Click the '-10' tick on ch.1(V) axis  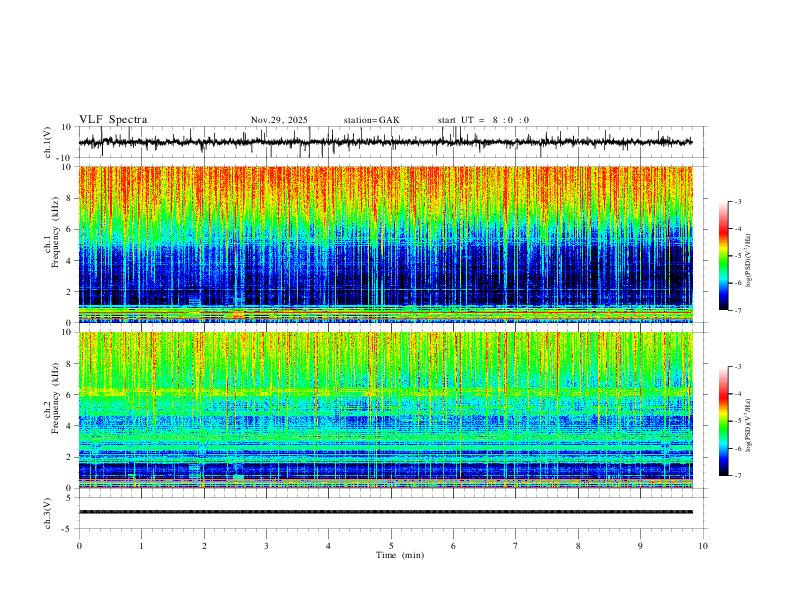(65, 158)
